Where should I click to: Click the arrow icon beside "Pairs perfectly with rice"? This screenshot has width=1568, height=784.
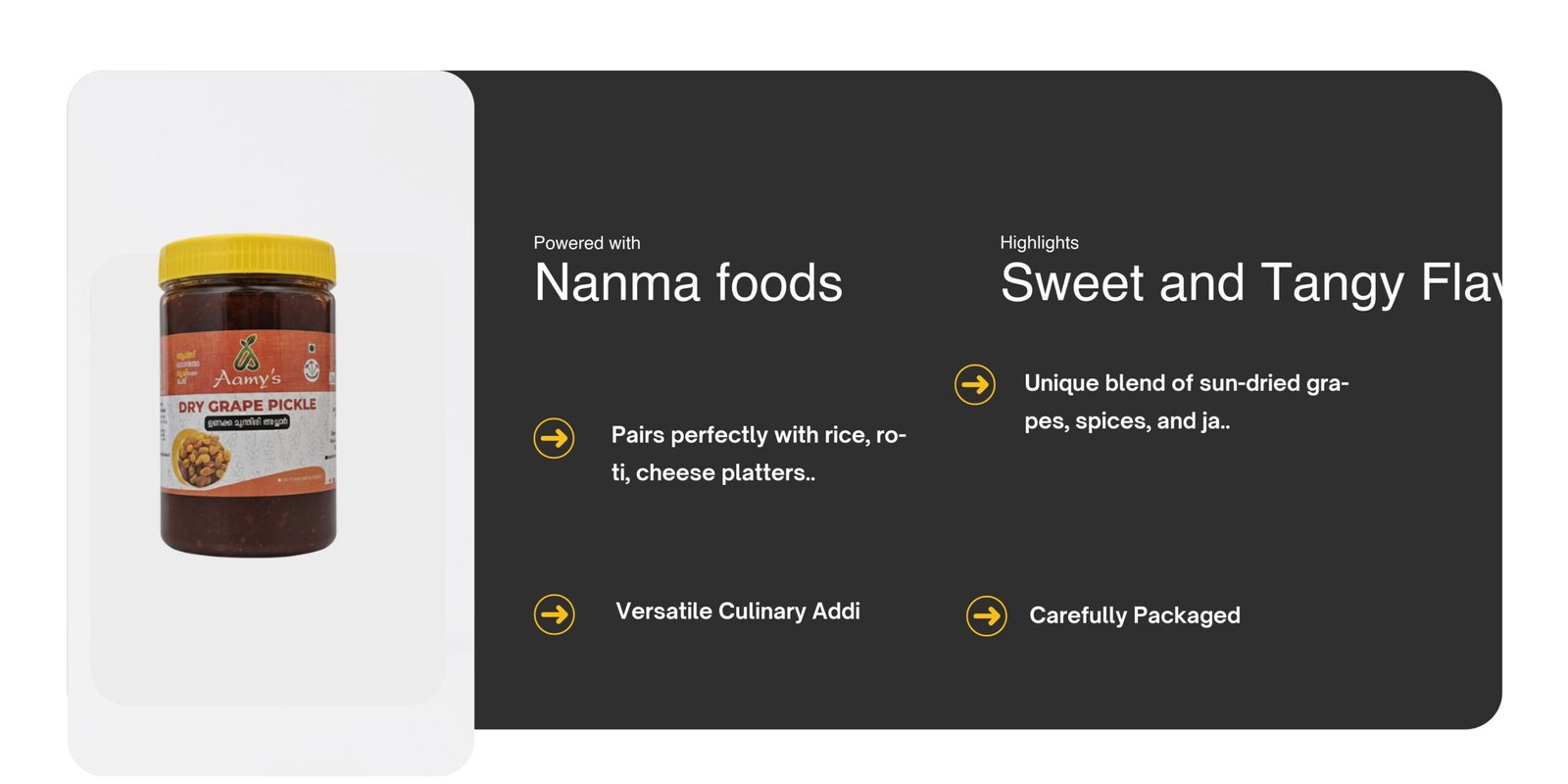click(x=554, y=437)
